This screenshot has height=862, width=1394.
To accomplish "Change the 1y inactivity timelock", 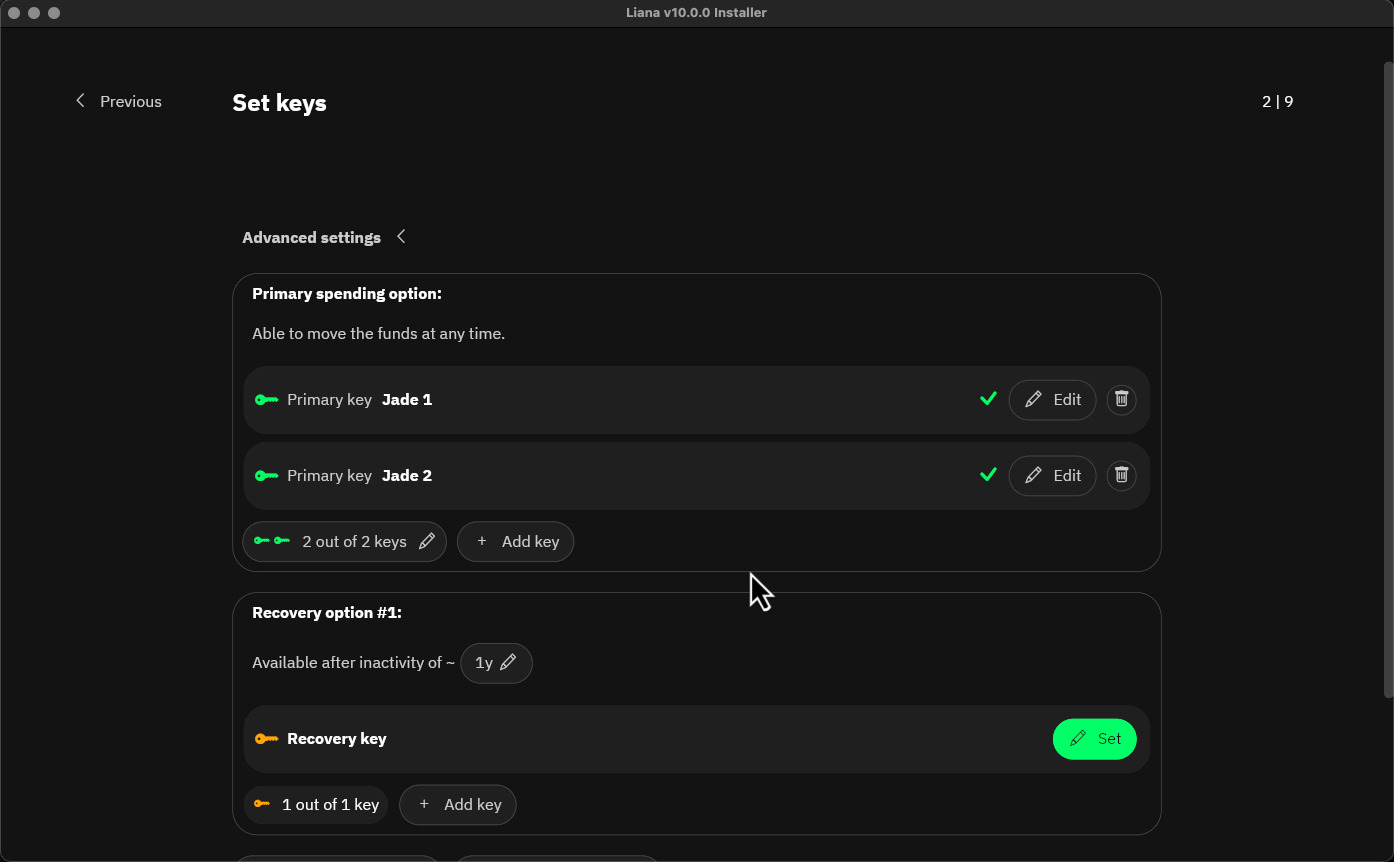I will (496, 662).
